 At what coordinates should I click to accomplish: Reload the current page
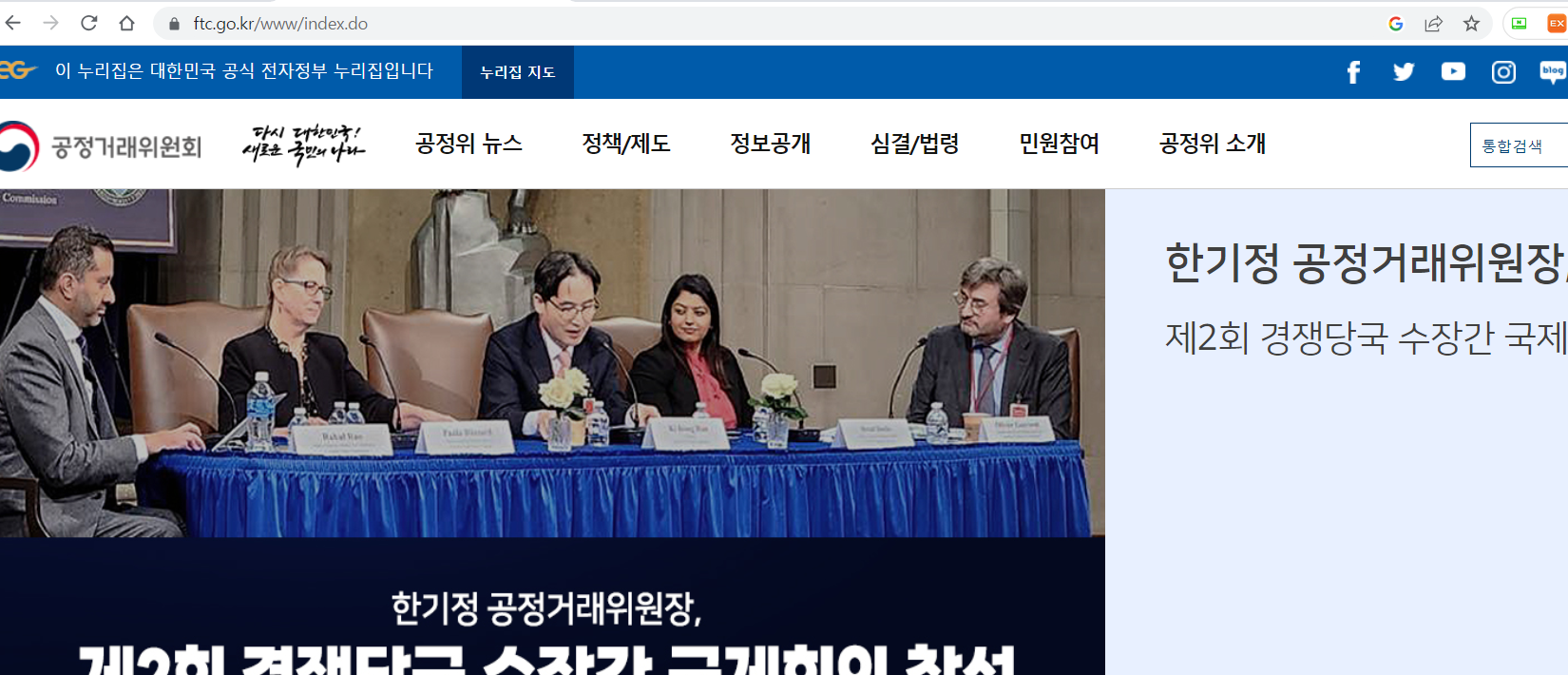[88, 23]
